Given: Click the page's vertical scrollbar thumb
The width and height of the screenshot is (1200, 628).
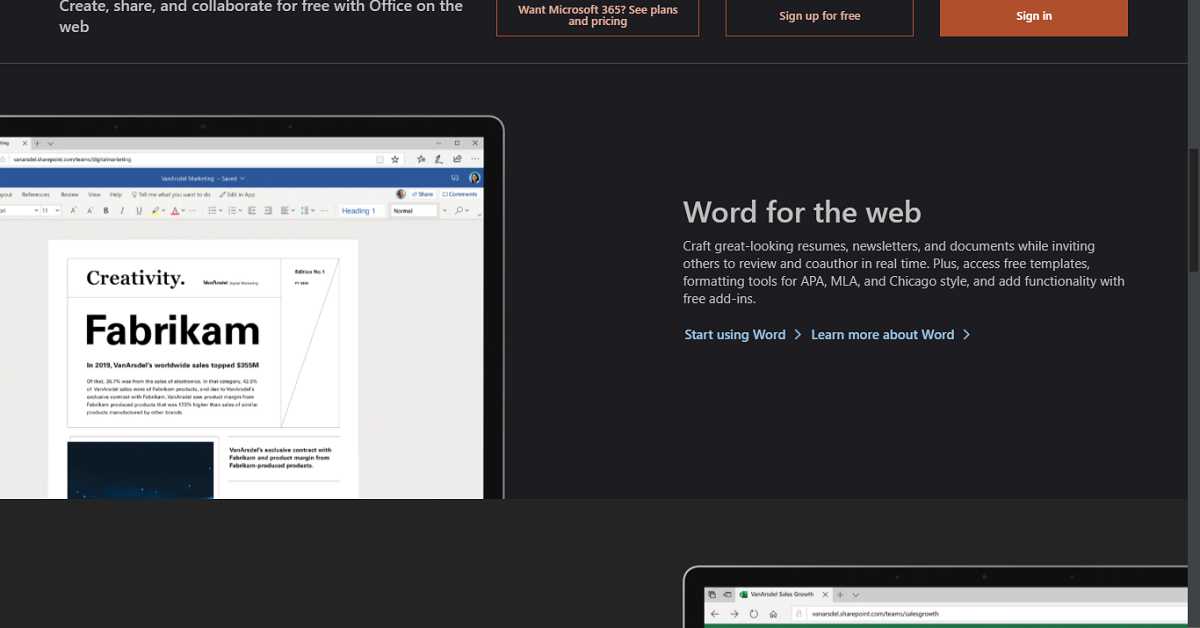Looking at the screenshot, I should point(1193,210).
